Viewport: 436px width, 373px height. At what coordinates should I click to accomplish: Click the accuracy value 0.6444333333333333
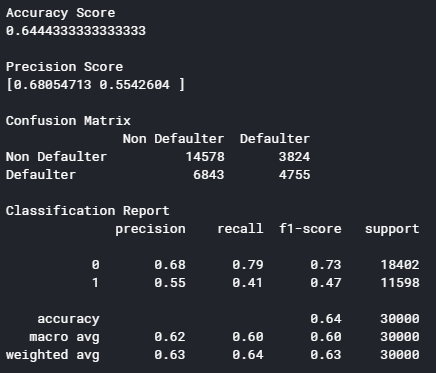click(76, 31)
